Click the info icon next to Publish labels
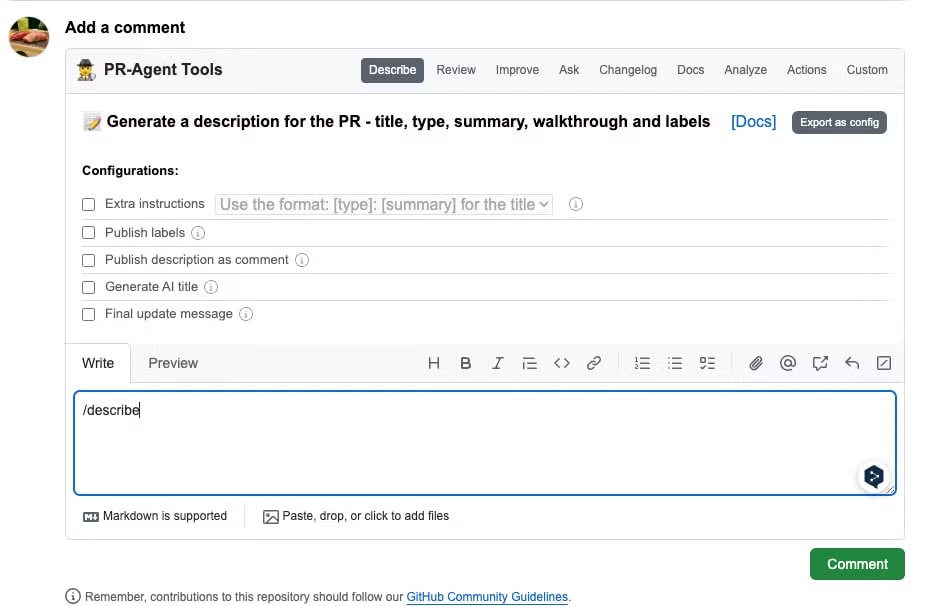This screenshot has width=930, height=606. tap(198, 233)
